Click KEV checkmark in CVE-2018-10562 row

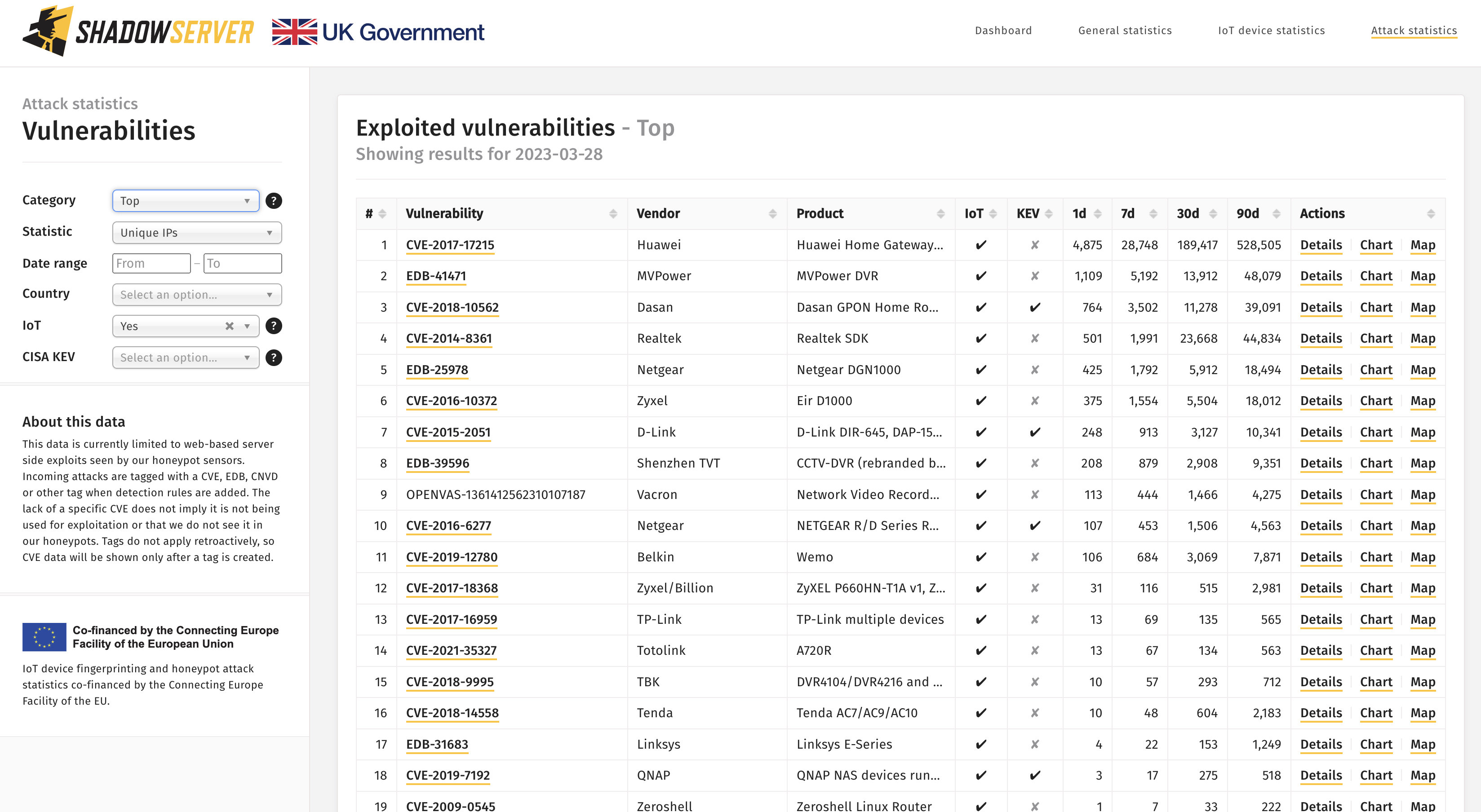click(x=1035, y=308)
